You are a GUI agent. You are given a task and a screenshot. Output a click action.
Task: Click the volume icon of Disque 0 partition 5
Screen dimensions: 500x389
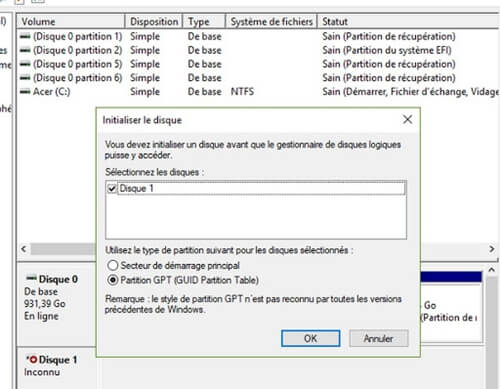coord(25,64)
